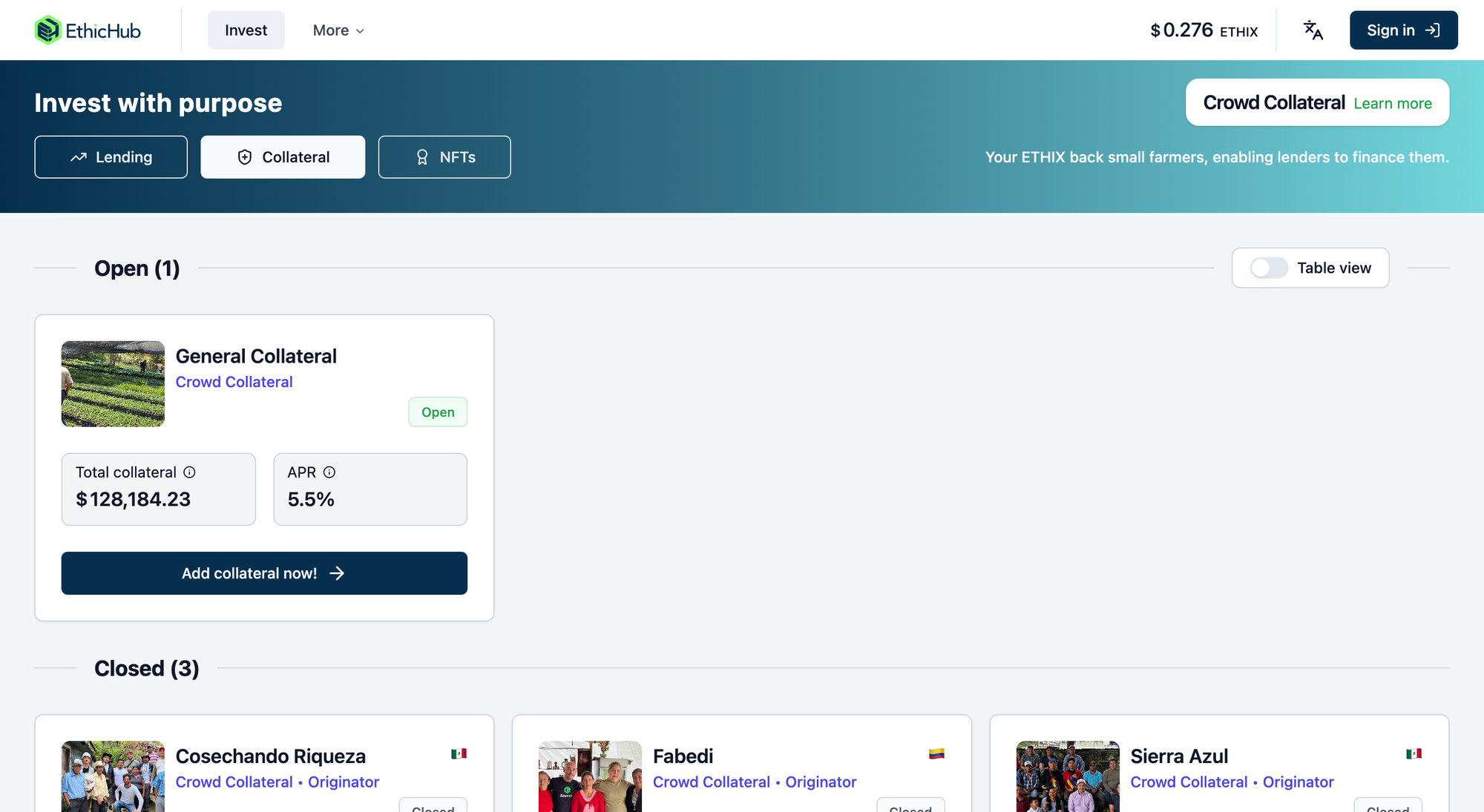Screen dimensions: 1484x812
Task: Enable the Table view toggle
Action: (1268, 268)
